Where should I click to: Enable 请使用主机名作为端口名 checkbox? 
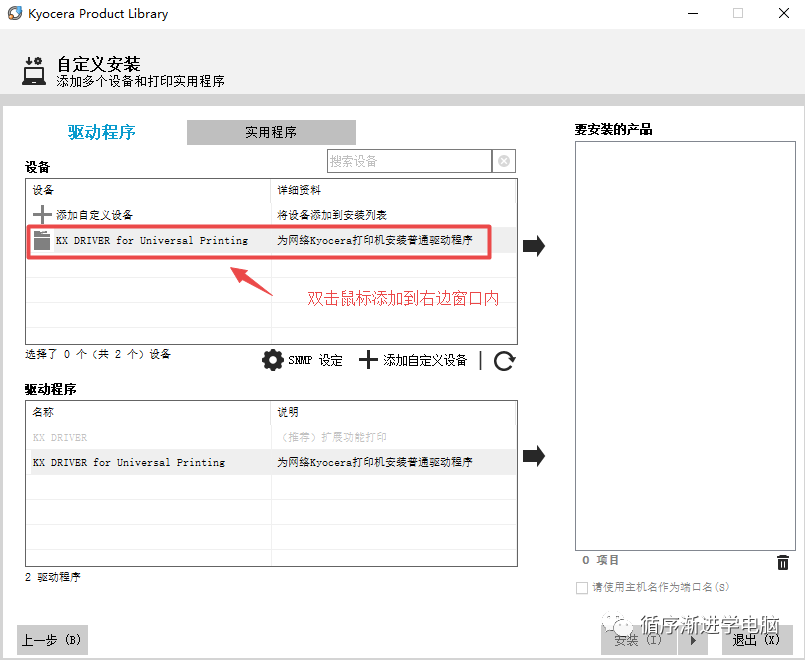tap(582, 588)
